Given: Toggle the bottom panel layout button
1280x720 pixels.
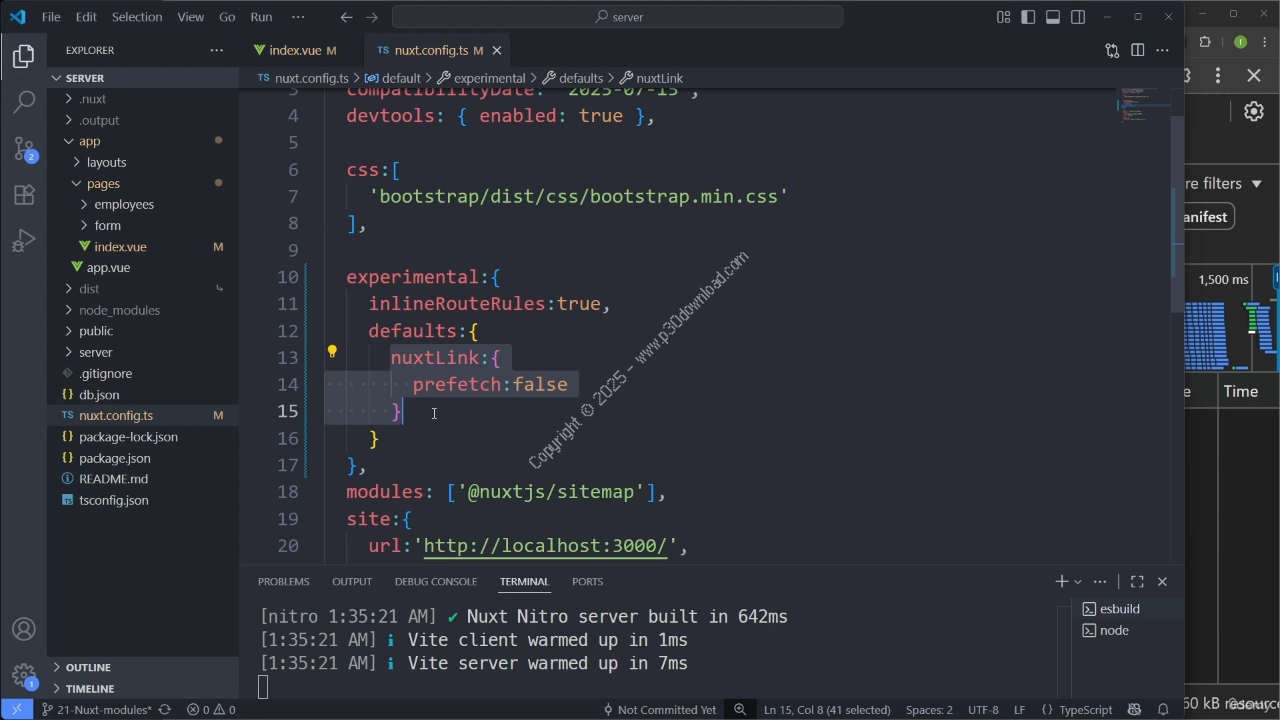Looking at the screenshot, I should point(1053,17).
